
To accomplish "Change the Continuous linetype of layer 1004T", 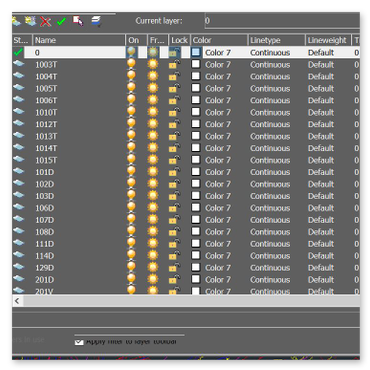I will [x=270, y=77].
